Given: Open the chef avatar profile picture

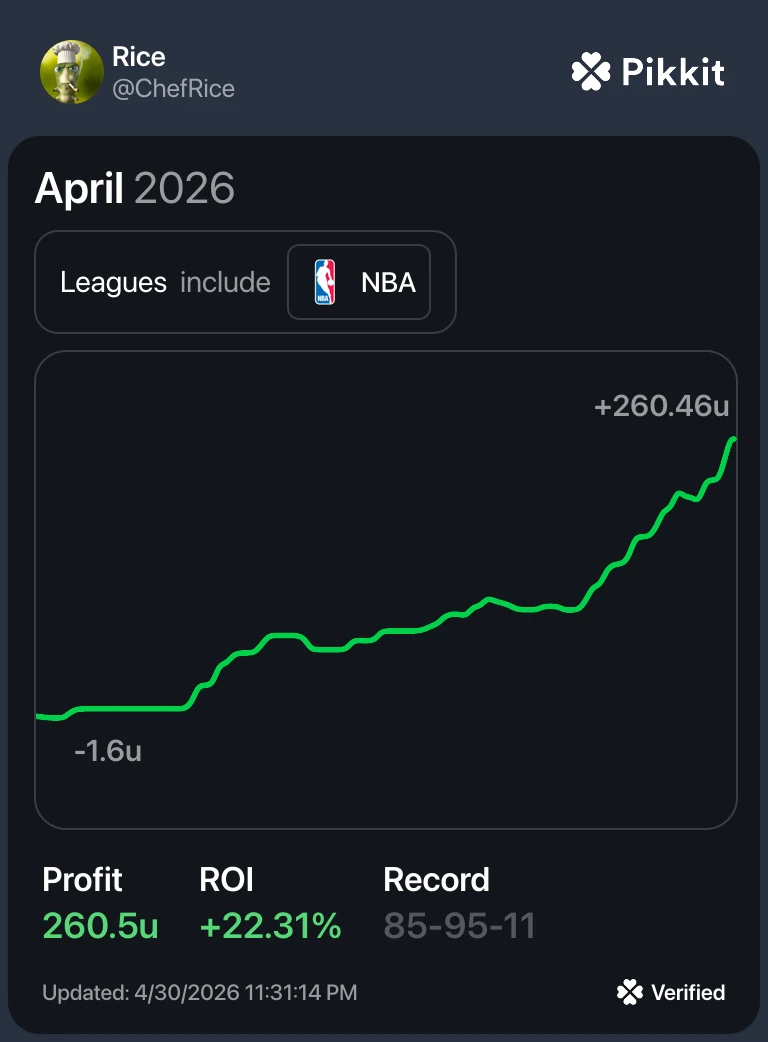Looking at the screenshot, I should 72,72.
